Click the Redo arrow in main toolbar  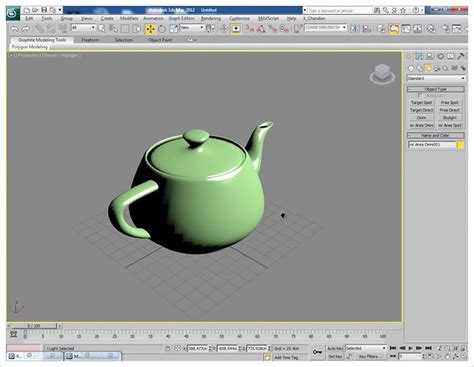(25, 29)
